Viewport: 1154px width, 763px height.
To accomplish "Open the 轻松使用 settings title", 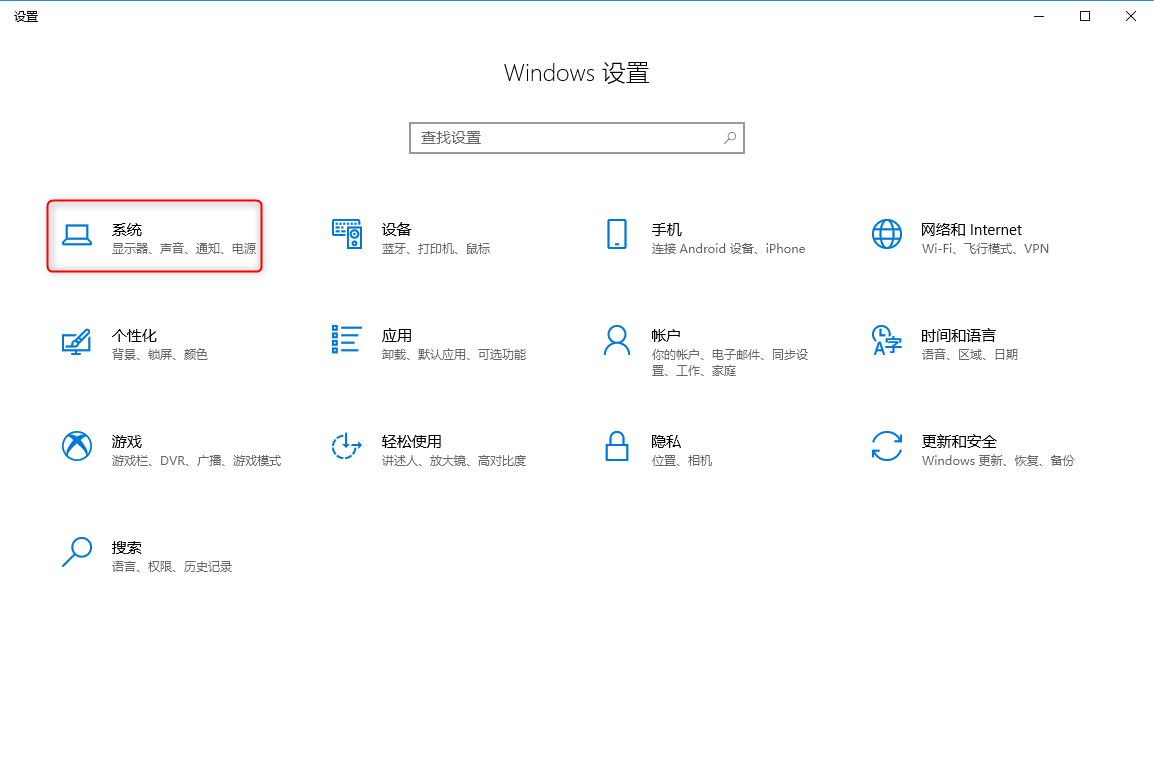I will tap(411, 441).
